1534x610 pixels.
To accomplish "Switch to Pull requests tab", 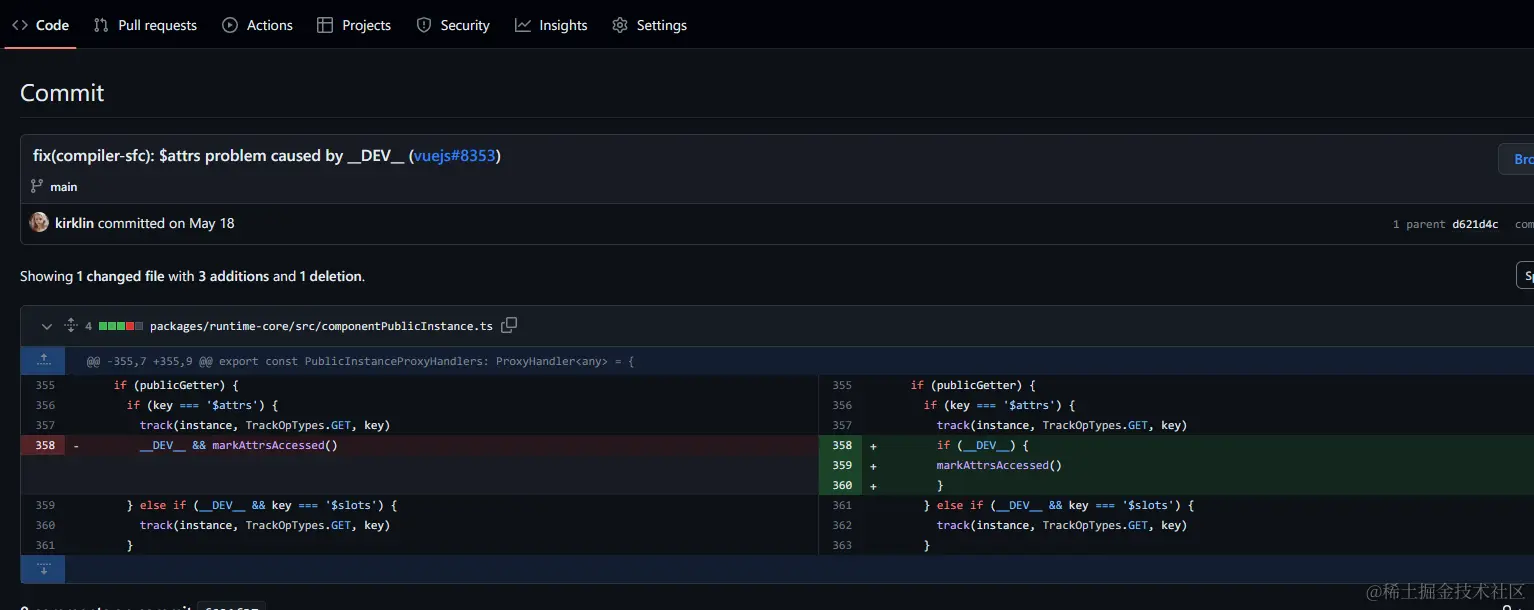I will coord(145,25).
